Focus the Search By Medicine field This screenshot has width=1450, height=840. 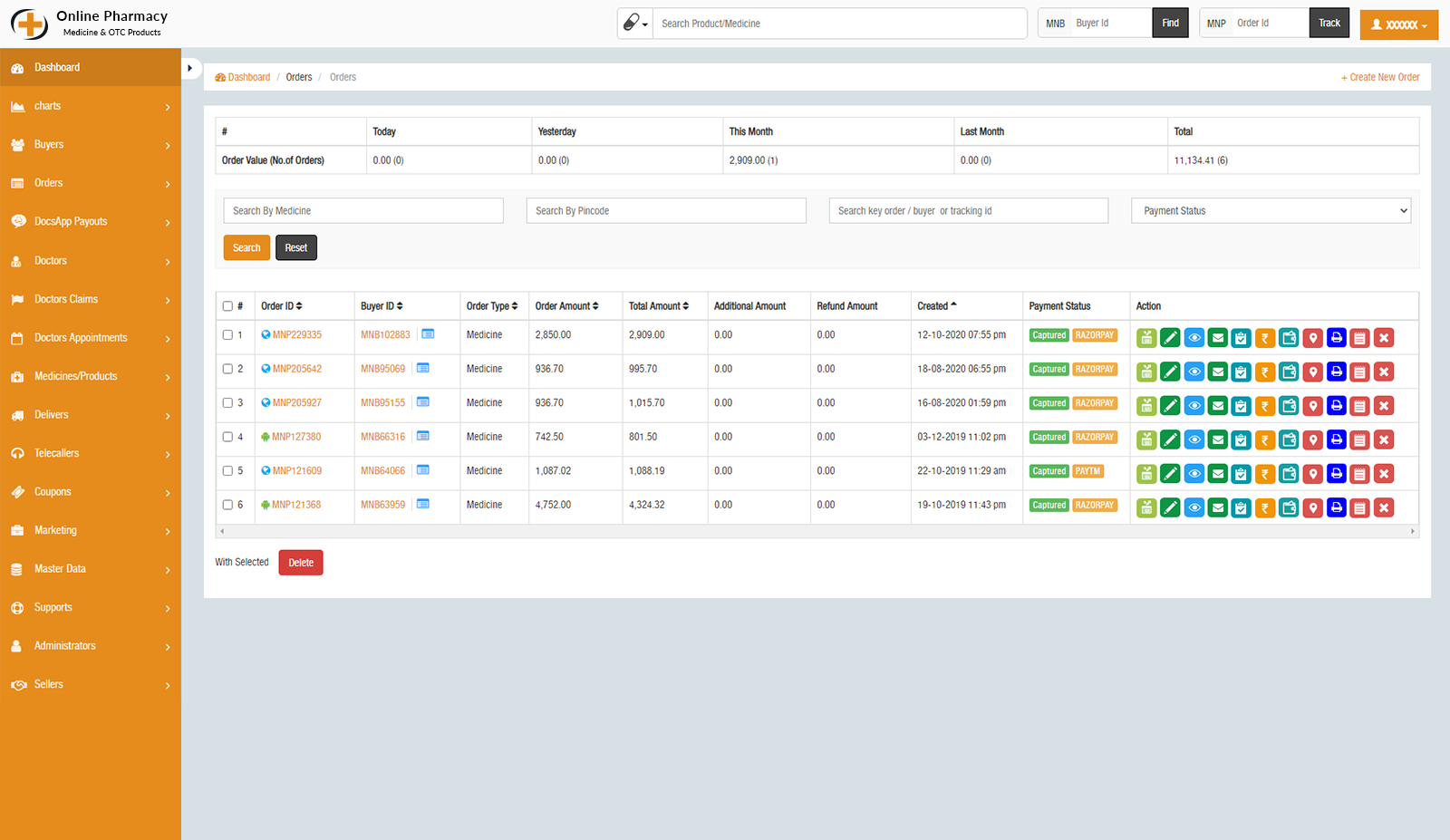(363, 210)
